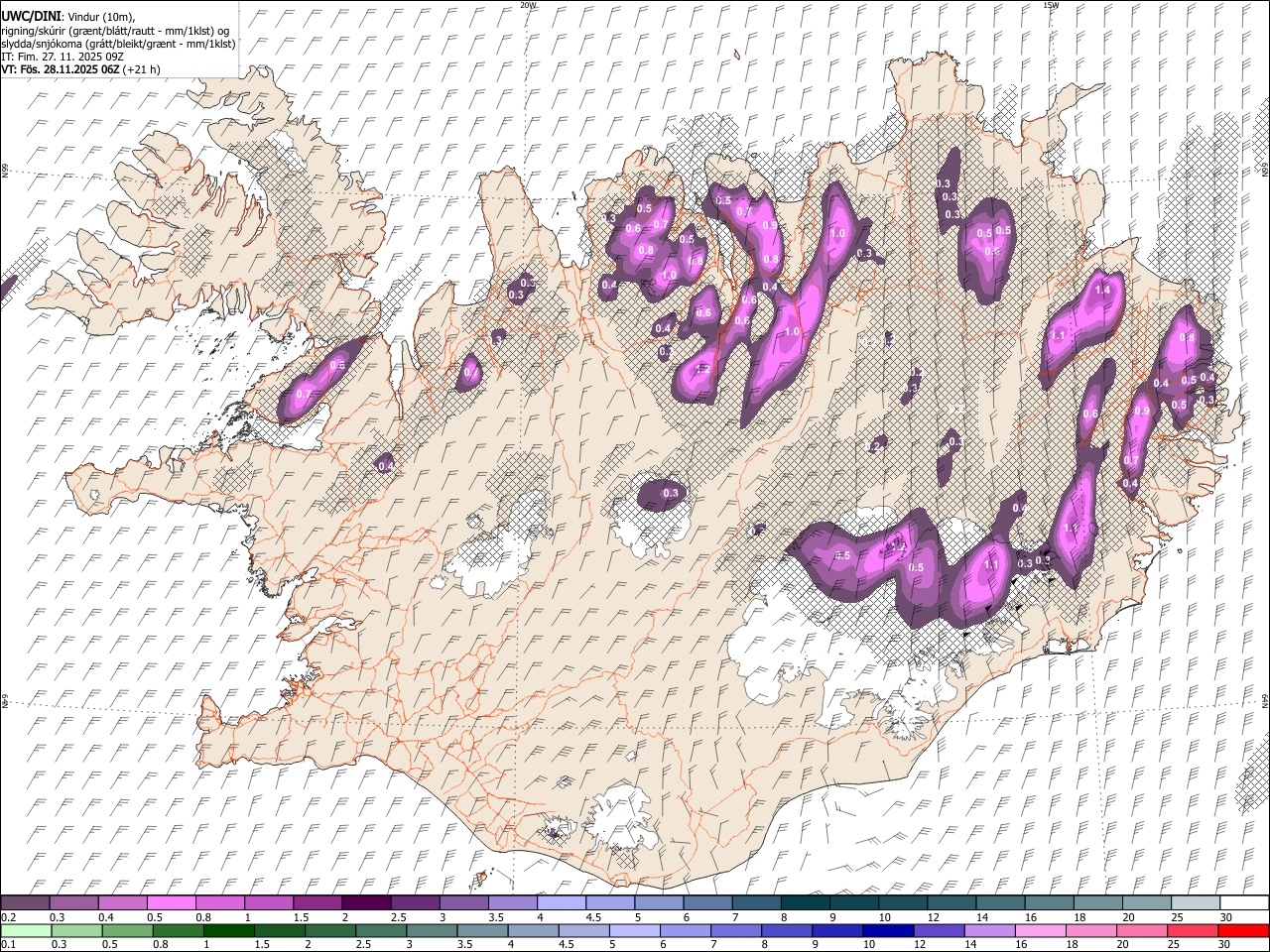The width and height of the screenshot is (1270, 952).
Task: Click upper legend swatch between 6 and 7
Action: (x=707, y=903)
